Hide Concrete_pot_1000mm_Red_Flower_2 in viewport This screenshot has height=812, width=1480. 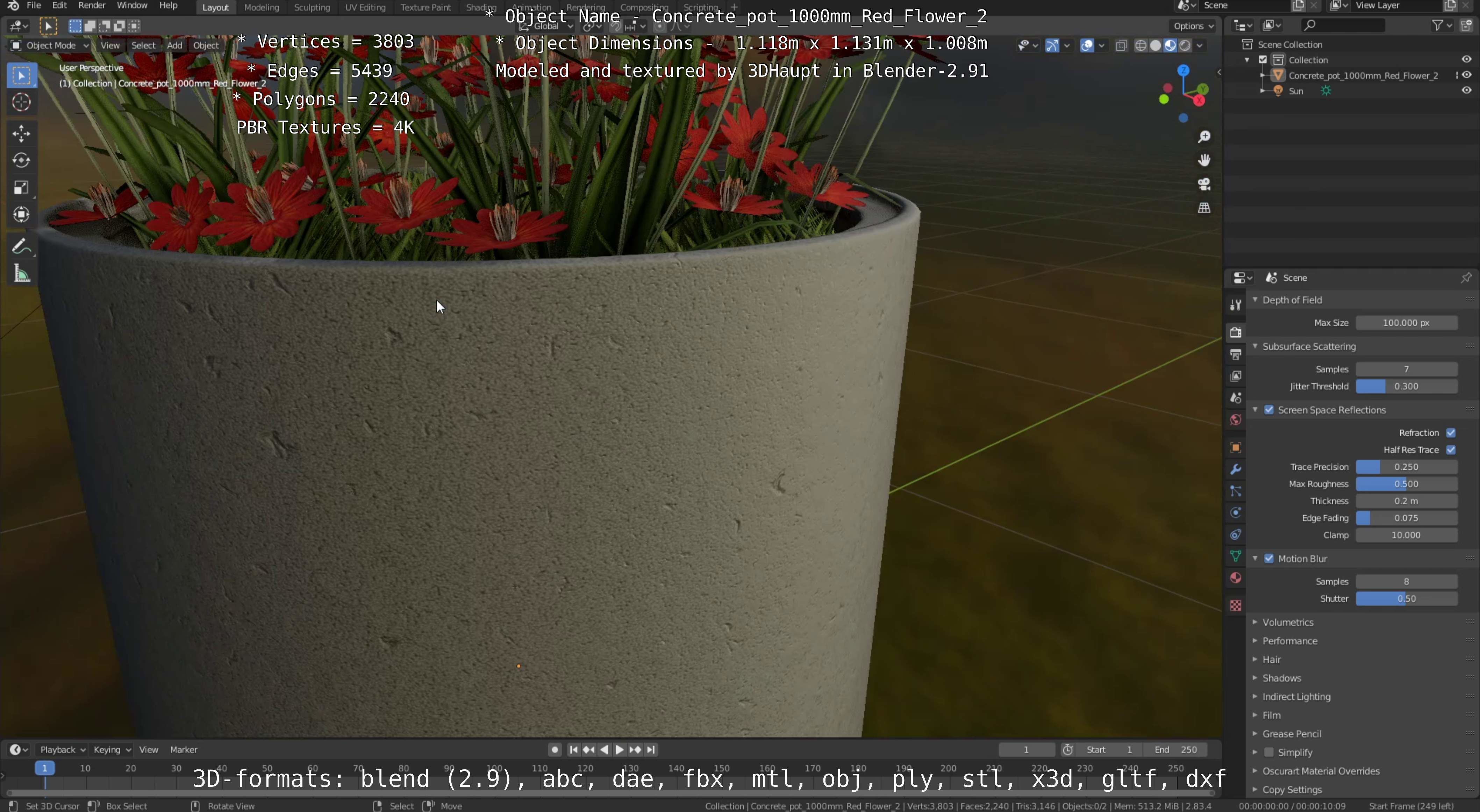point(1467,75)
